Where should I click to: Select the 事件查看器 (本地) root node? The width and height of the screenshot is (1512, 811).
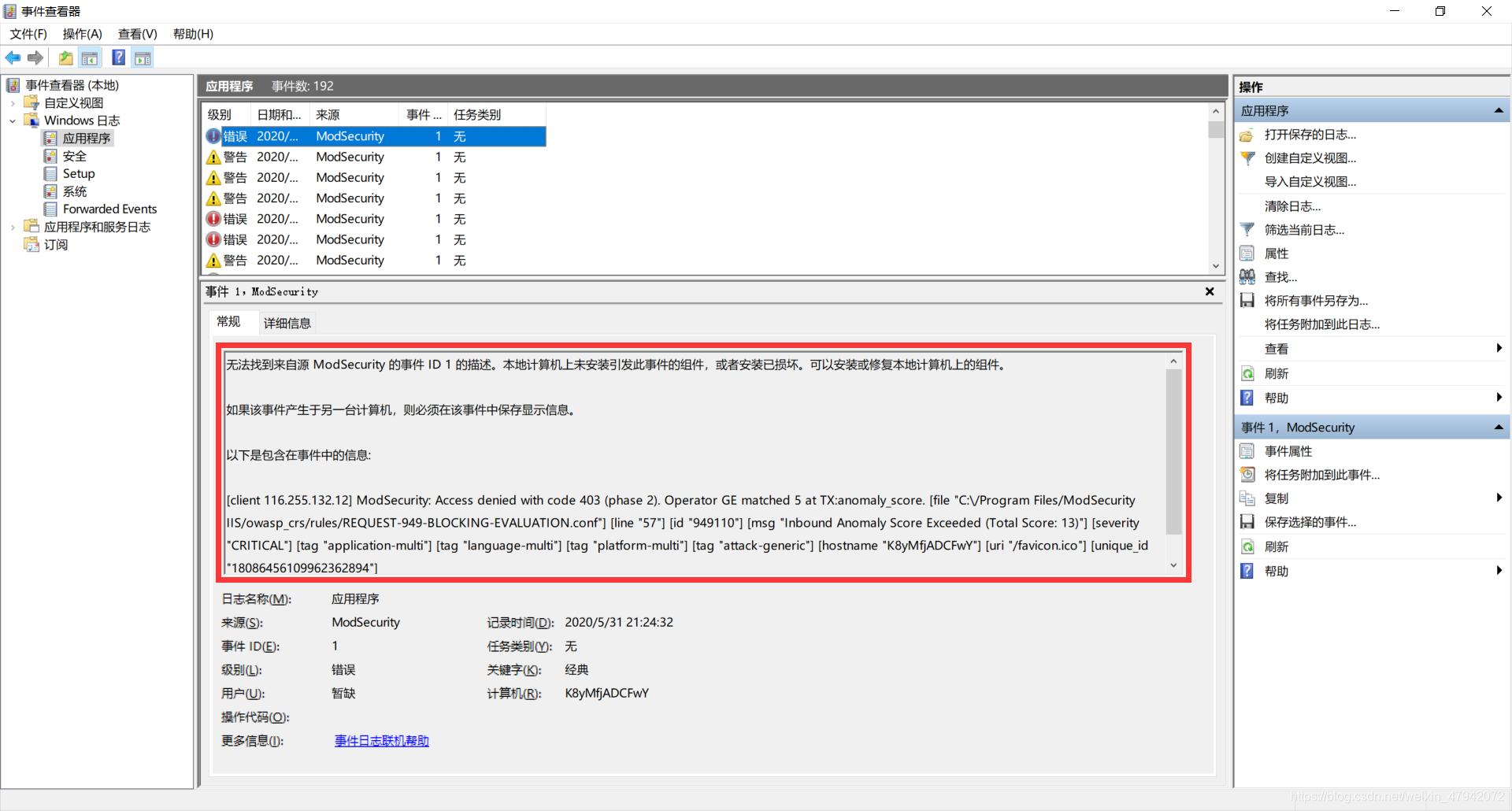coord(72,85)
